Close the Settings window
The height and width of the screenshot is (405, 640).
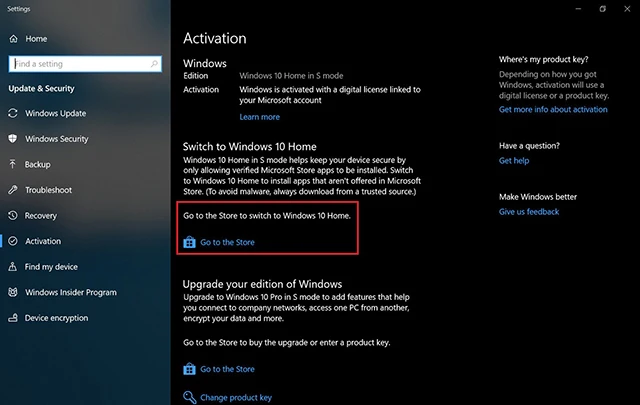click(x=627, y=9)
